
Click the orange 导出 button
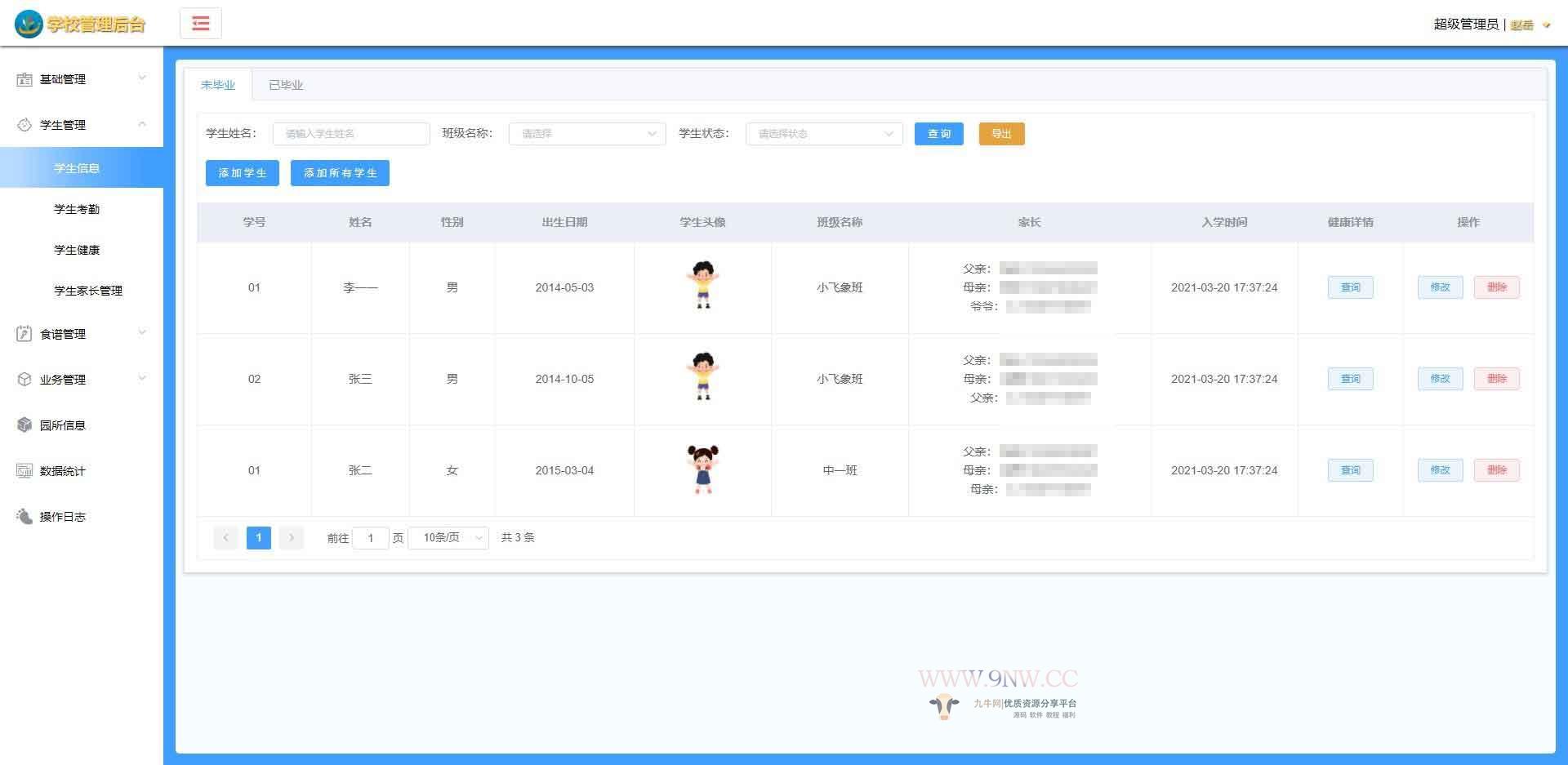click(x=1002, y=134)
